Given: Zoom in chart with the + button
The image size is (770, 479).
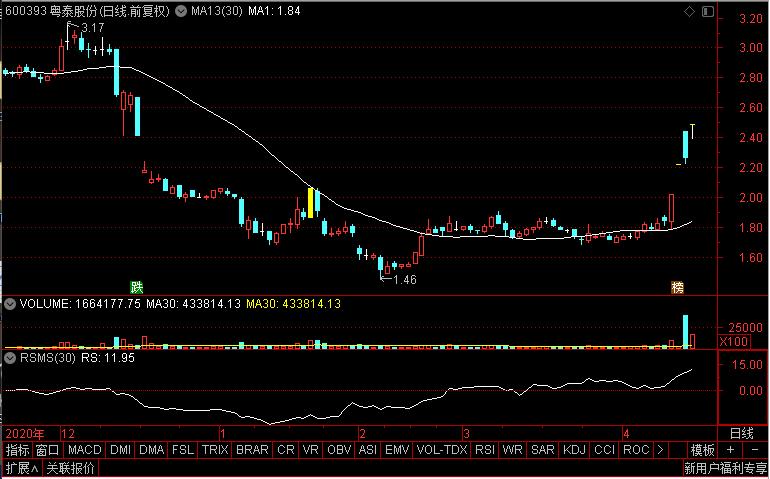Looking at the screenshot, I should click(x=731, y=450).
